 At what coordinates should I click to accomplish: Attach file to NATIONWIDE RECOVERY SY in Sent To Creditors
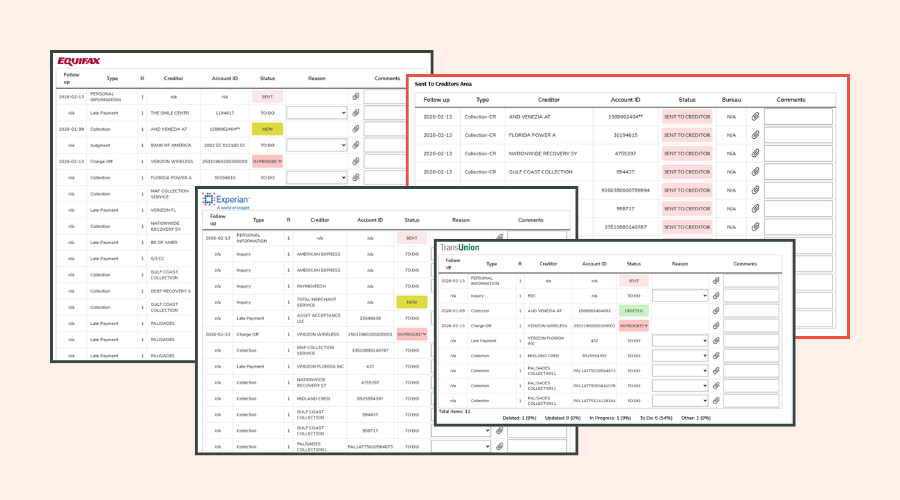pyautogui.click(x=755, y=153)
